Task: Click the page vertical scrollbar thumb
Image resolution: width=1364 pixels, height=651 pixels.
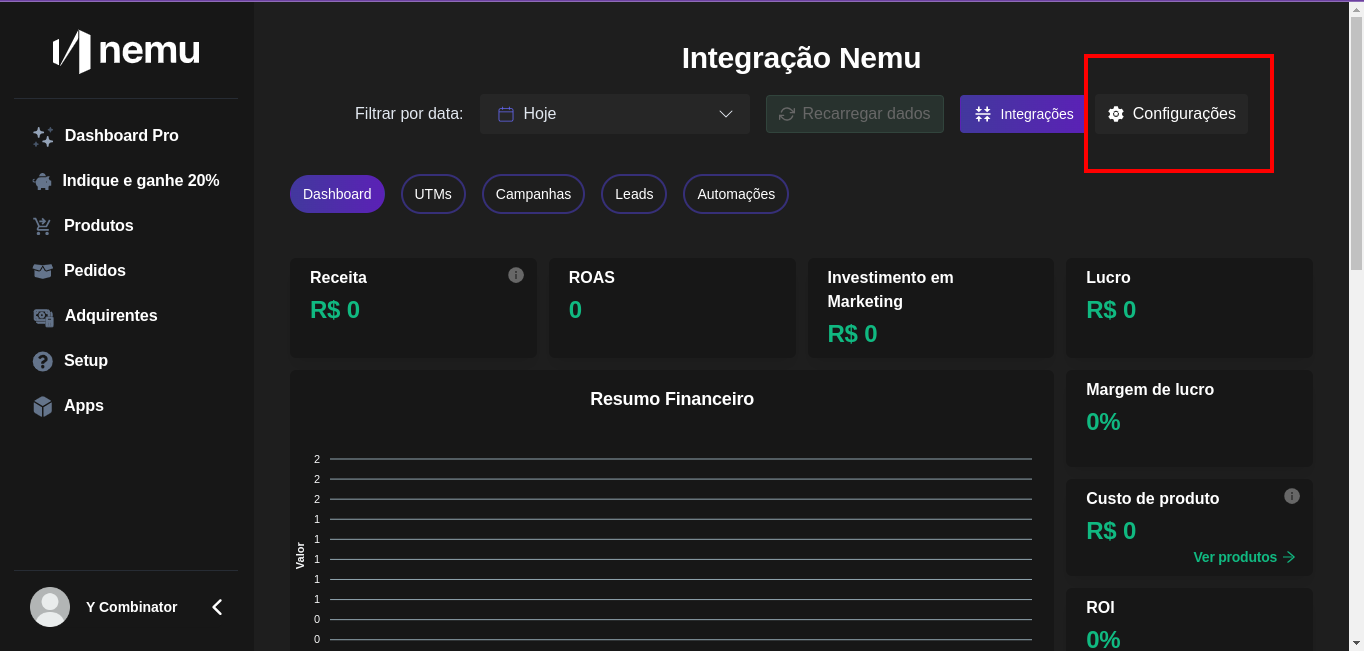Action: [1356, 142]
